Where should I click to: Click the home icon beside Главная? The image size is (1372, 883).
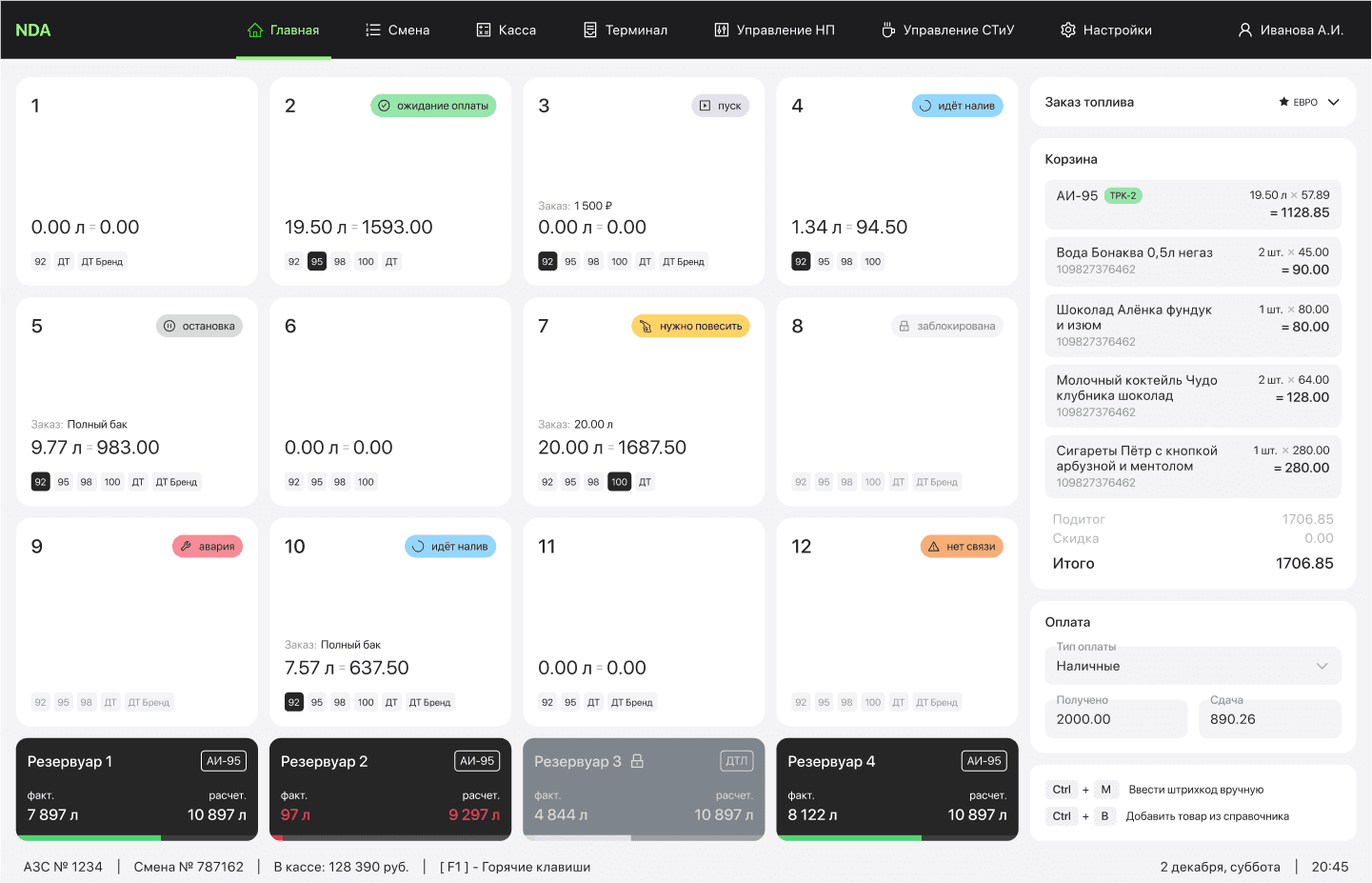coord(254,30)
